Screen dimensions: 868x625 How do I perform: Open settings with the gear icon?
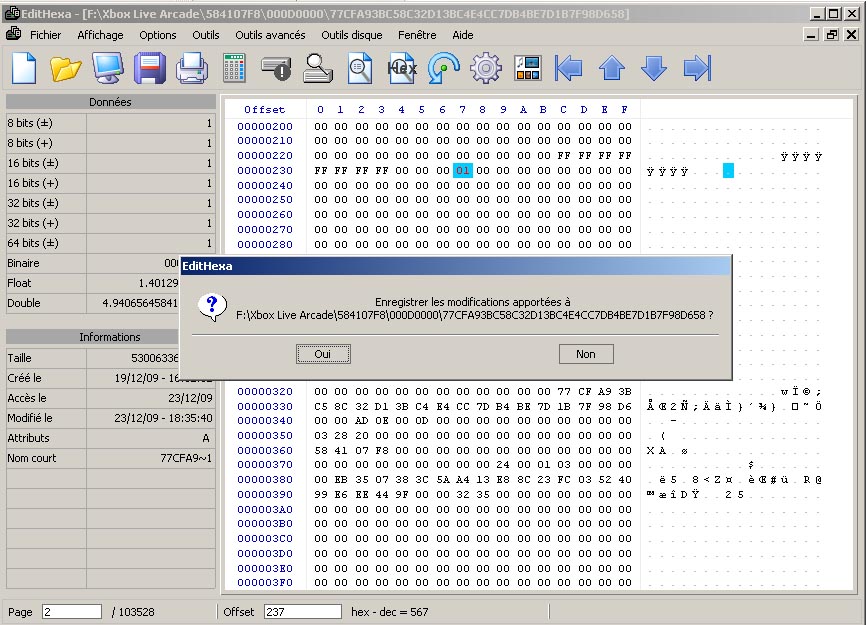(x=485, y=68)
